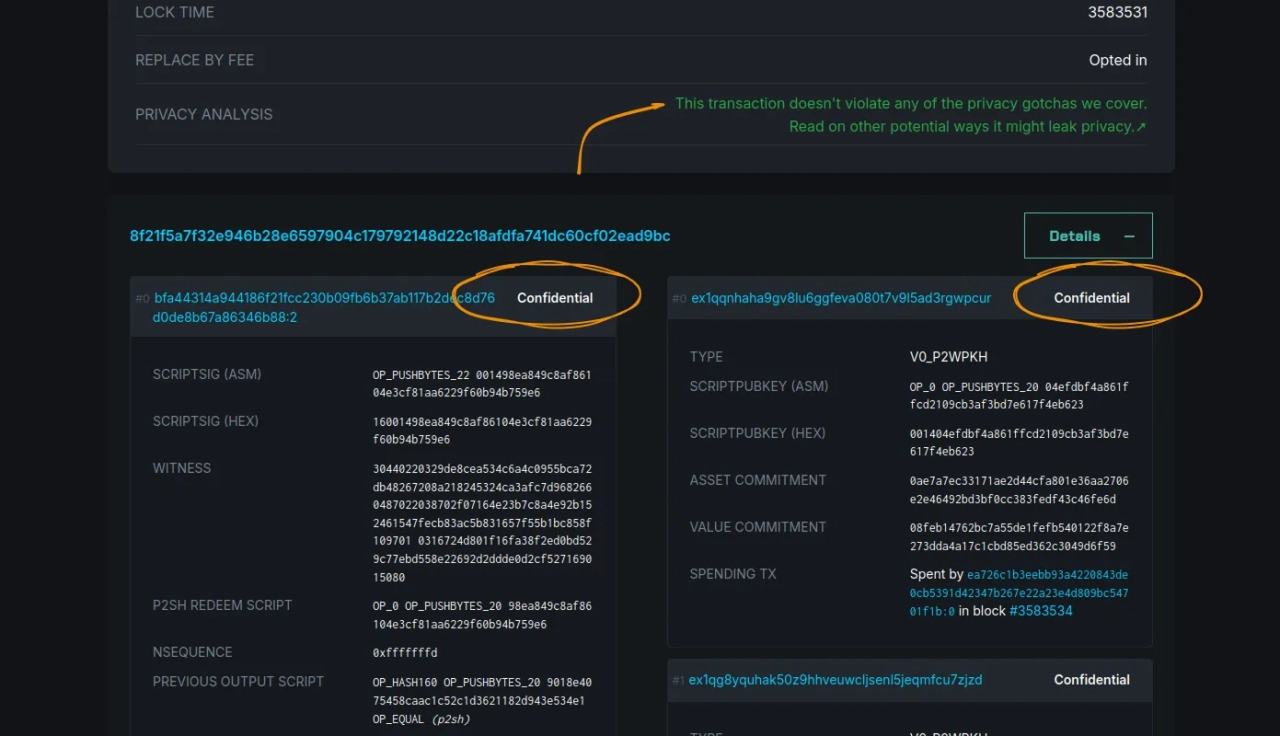Read on other potential privacy leaks link
The image size is (1280, 736).
961,127
